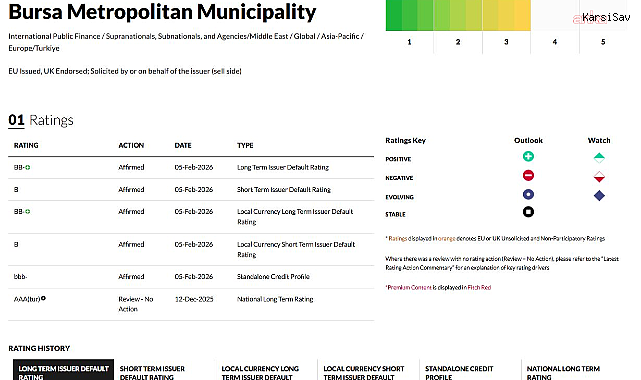Click the positive watch green diamond icon
The height and width of the screenshot is (380, 641).
[x=599, y=158]
